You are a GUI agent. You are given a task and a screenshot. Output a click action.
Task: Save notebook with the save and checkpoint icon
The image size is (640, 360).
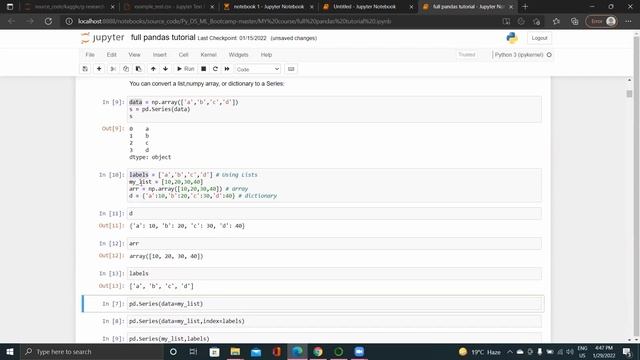point(85,69)
